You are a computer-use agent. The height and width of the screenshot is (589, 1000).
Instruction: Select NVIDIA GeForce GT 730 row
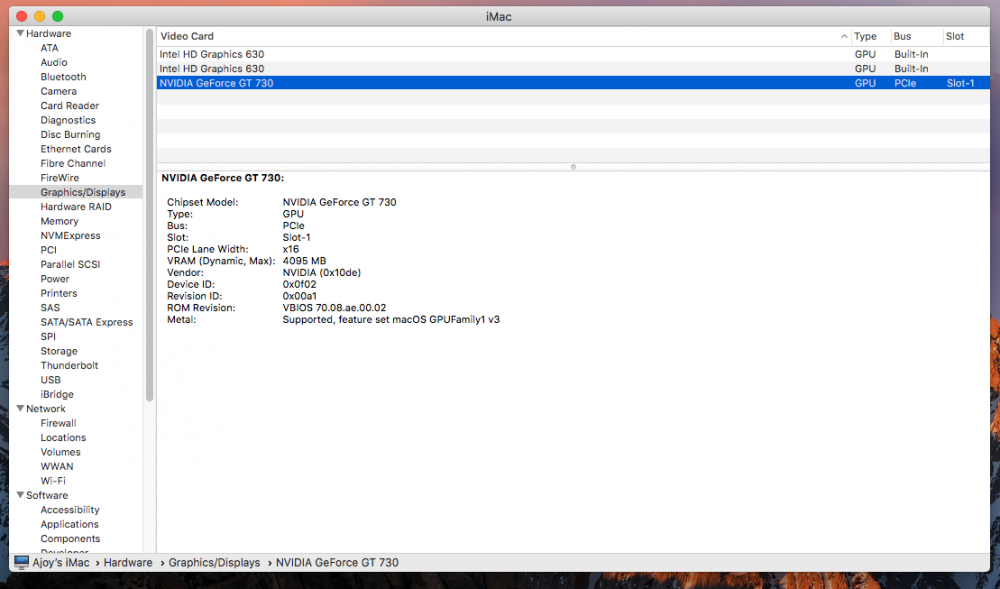tap(573, 83)
